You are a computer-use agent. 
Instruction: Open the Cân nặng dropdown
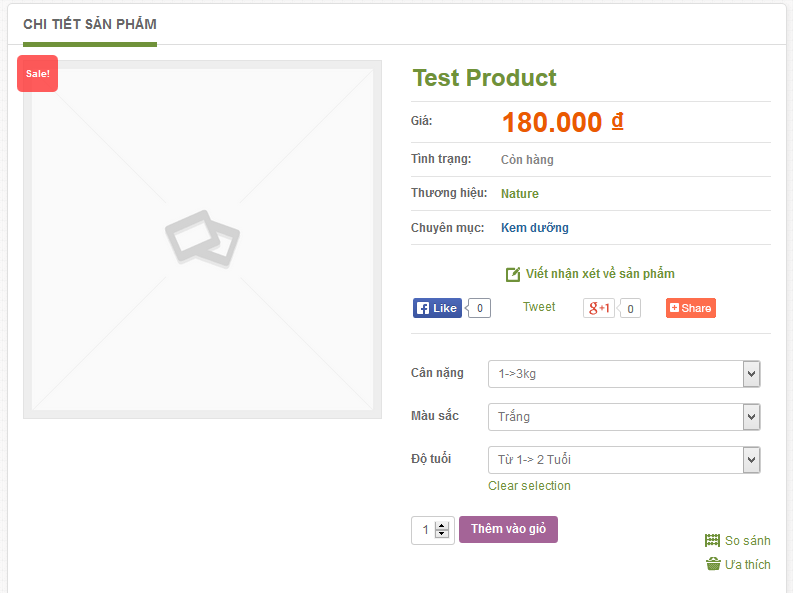pyautogui.click(x=624, y=374)
